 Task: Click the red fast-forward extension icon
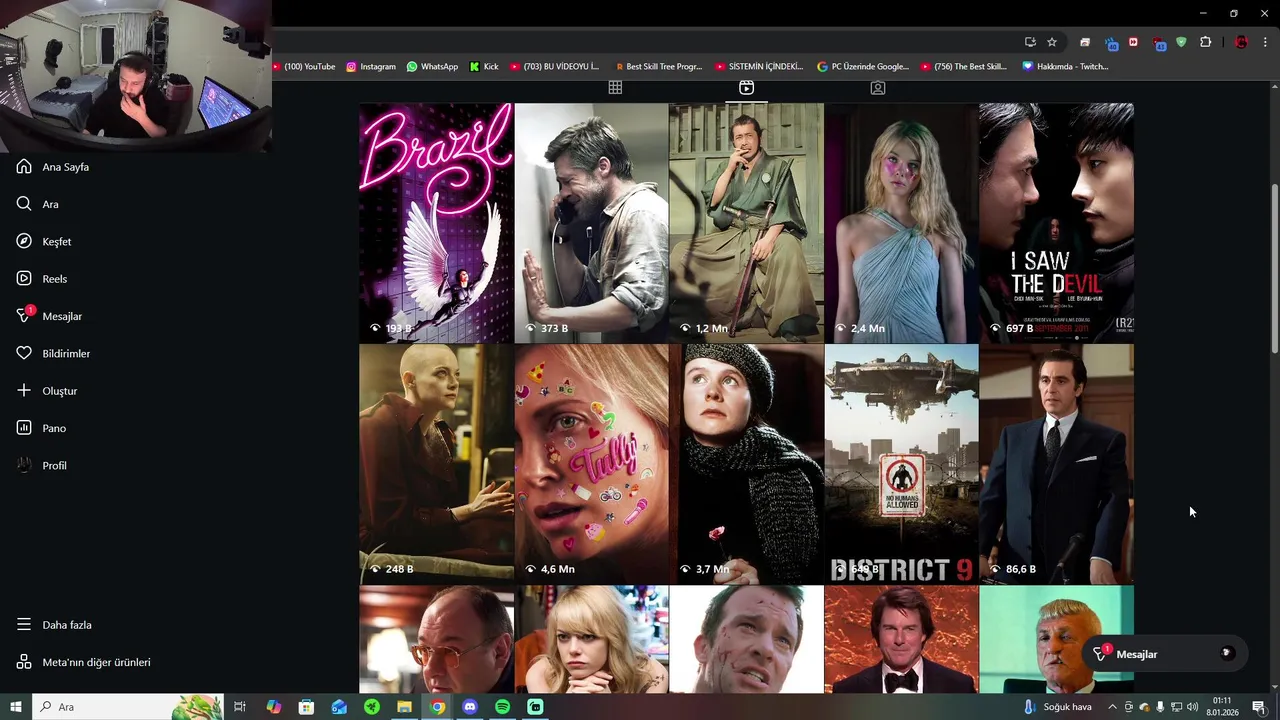coord(1133,42)
